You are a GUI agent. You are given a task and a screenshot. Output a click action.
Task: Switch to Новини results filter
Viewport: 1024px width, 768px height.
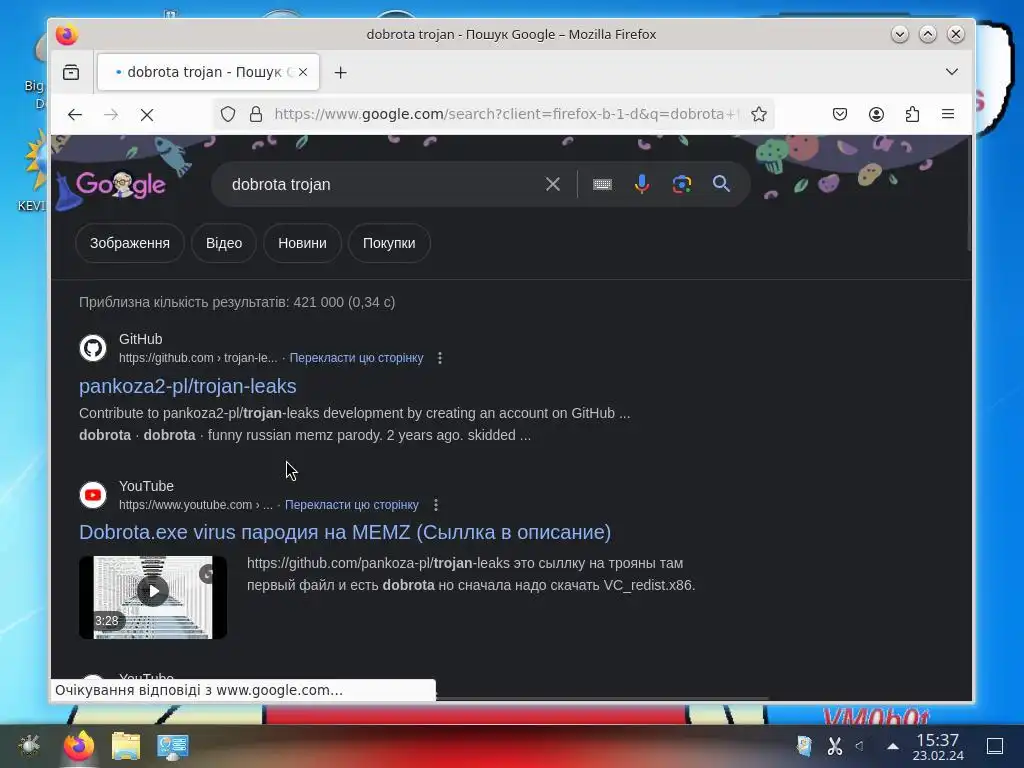pos(302,243)
